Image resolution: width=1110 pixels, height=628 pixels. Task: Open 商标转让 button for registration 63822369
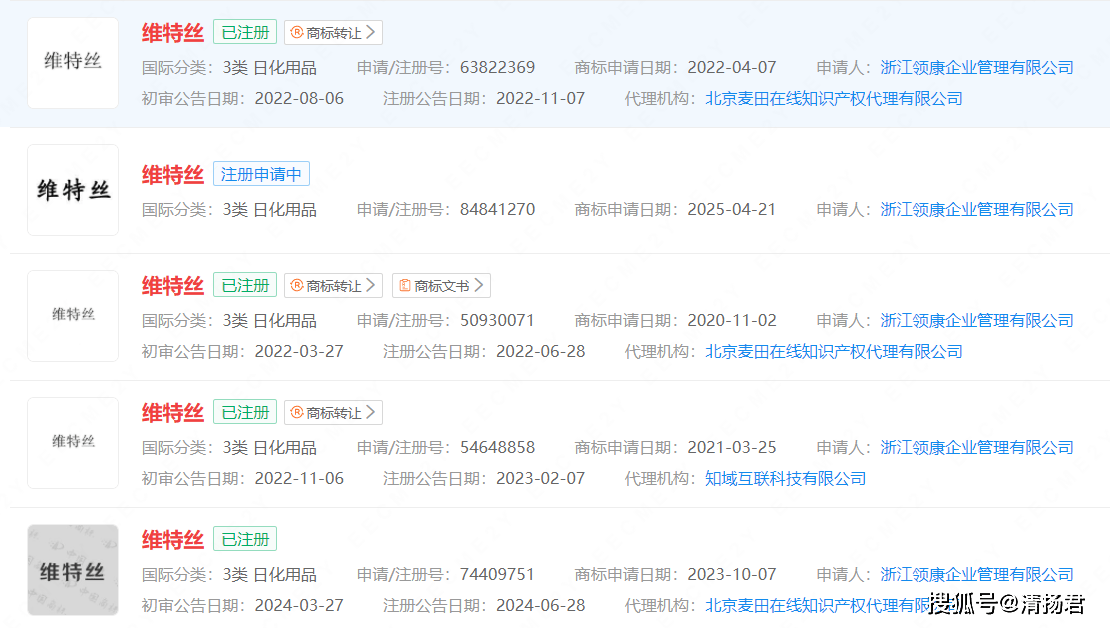pos(333,33)
